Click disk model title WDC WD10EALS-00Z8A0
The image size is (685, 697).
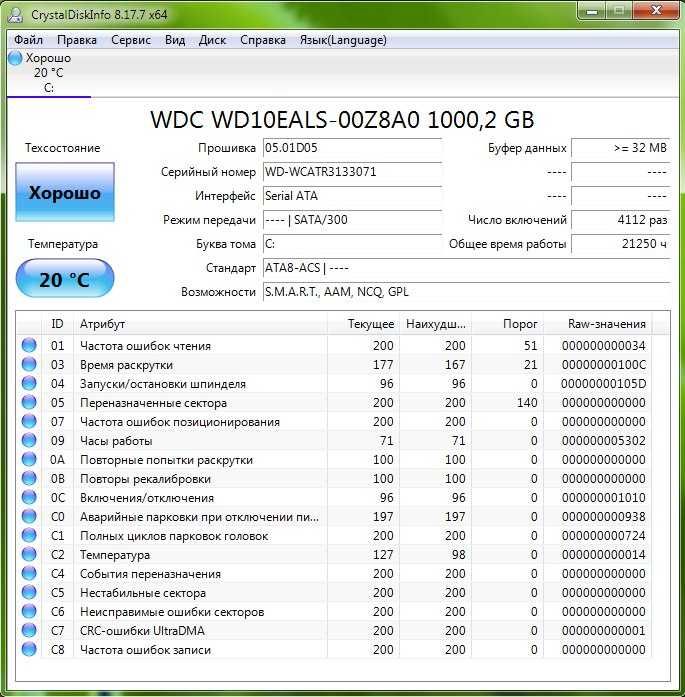click(x=342, y=119)
